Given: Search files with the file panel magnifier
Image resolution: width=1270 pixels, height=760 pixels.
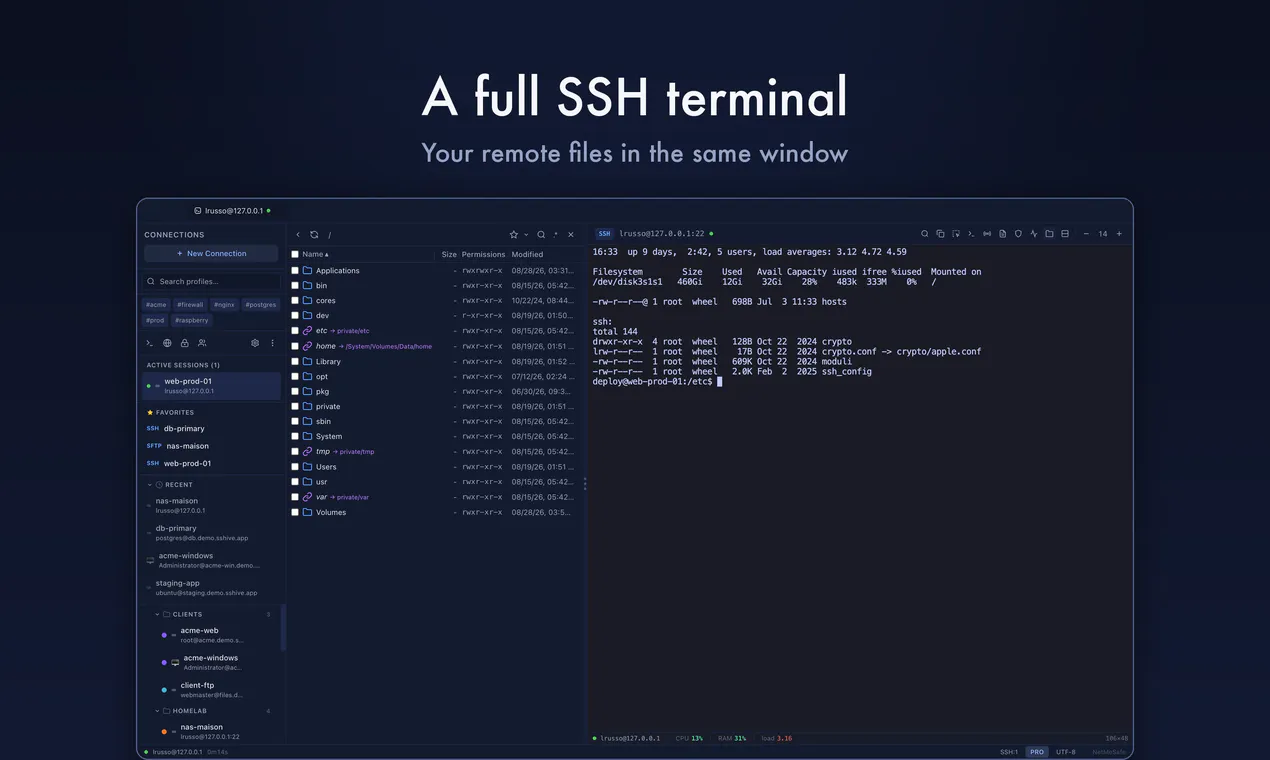Looking at the screenshot, I should coord(541,235).
